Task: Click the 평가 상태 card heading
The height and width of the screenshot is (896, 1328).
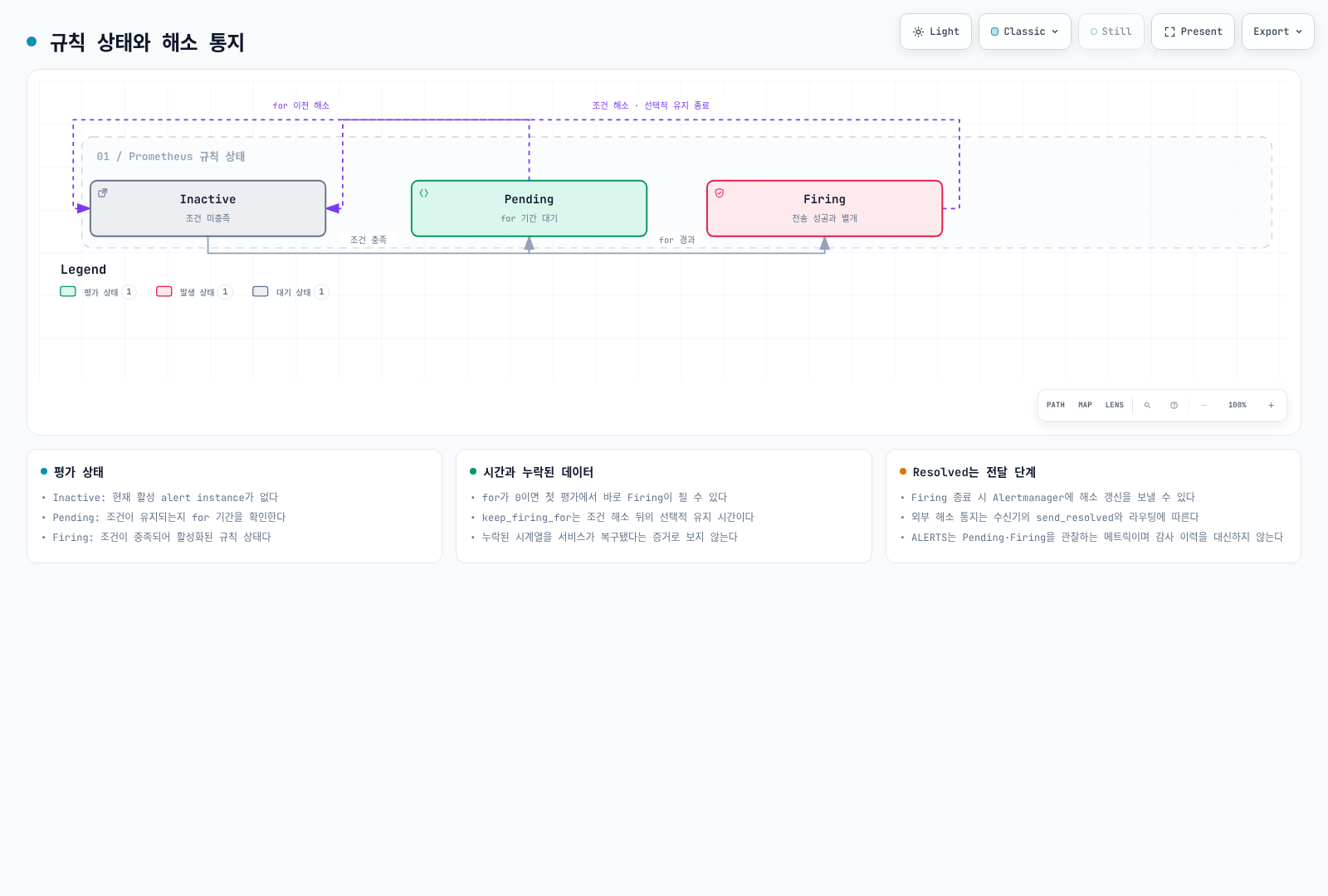Action: [x=79, y=472]
